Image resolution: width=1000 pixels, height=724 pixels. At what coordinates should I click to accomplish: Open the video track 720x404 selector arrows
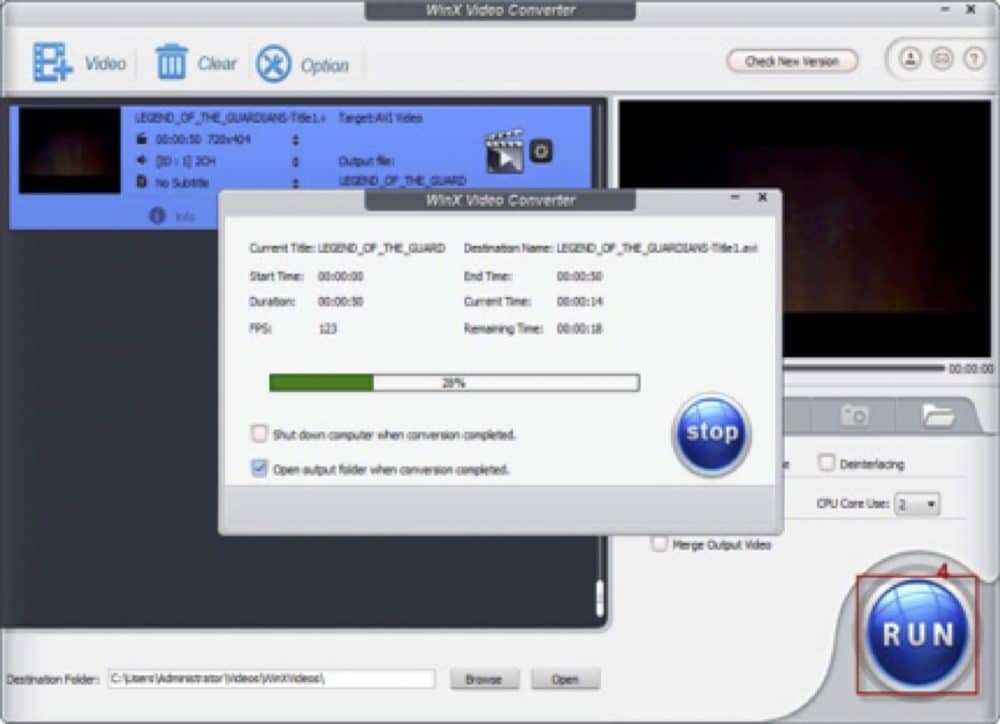[295, 140]
